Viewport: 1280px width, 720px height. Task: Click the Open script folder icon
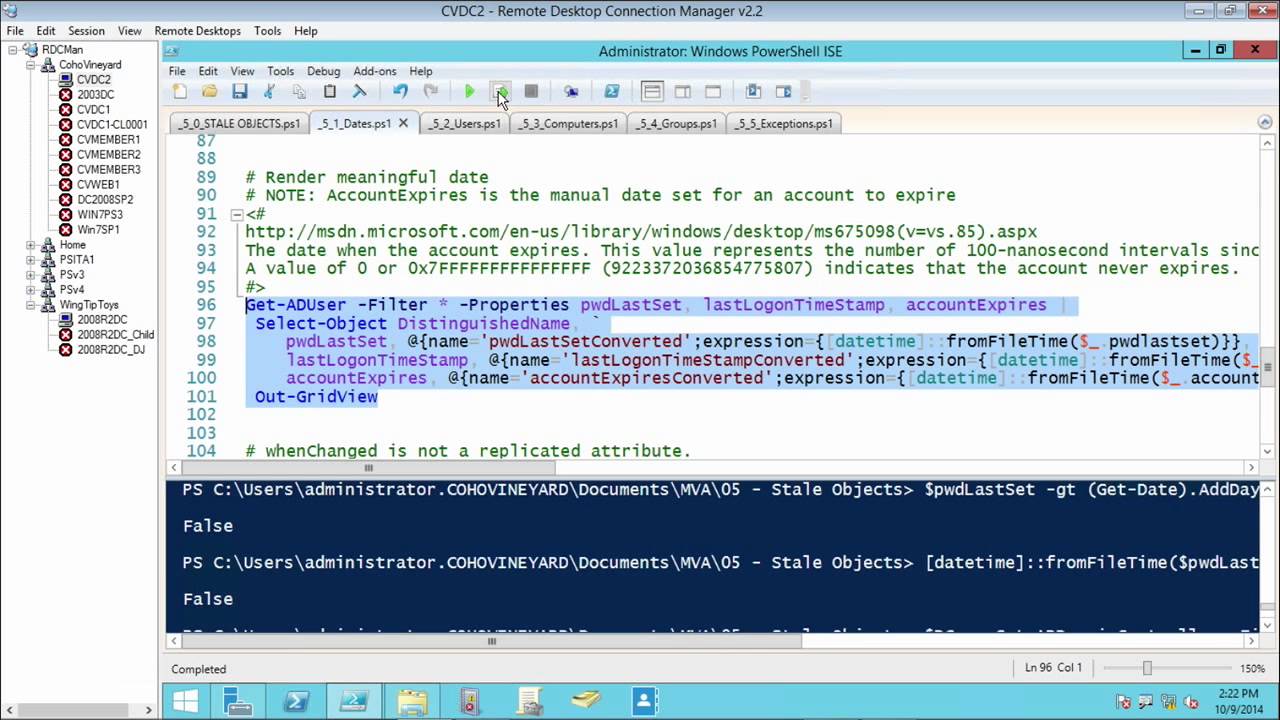tap(210, 92)
